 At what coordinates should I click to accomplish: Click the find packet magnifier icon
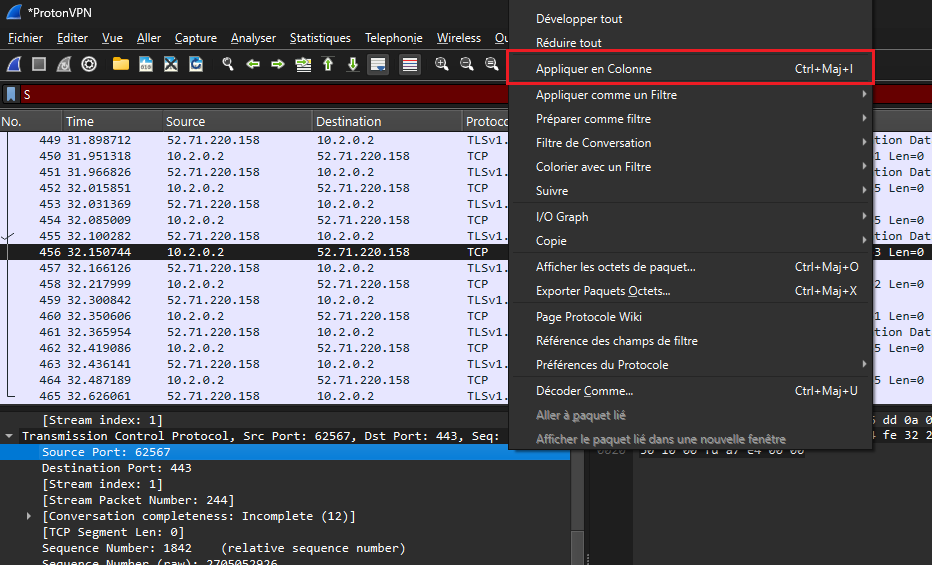[x=228, y=64]
